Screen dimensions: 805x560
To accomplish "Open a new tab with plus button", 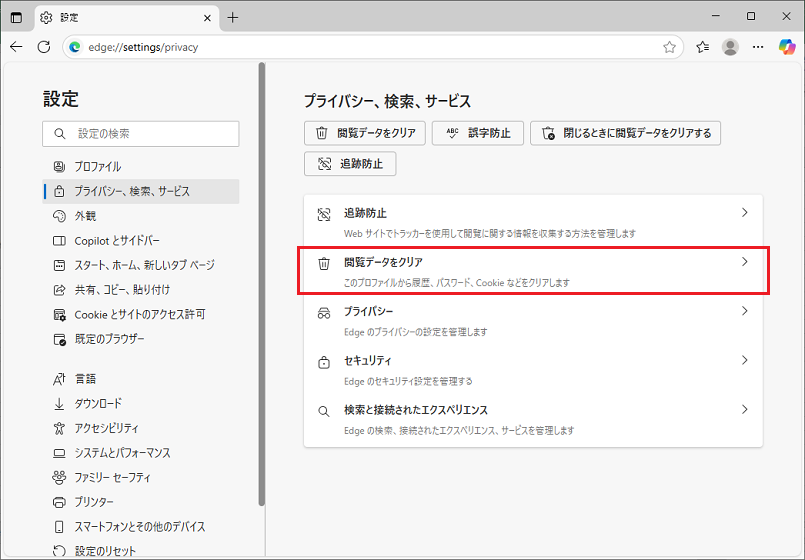I will click(233, 18).
